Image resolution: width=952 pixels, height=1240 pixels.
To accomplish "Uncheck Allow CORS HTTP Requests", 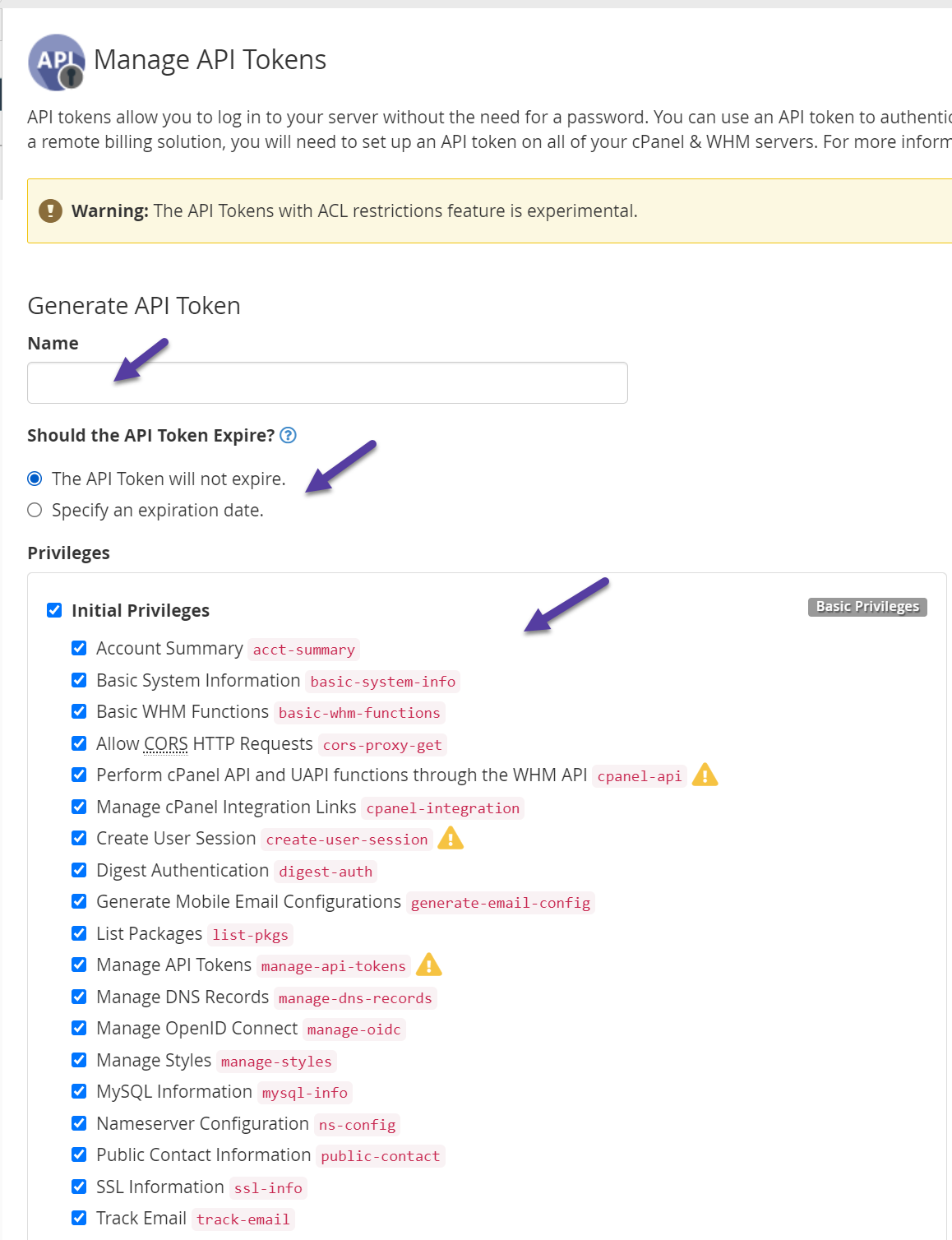I will click(x=79, y=743).
